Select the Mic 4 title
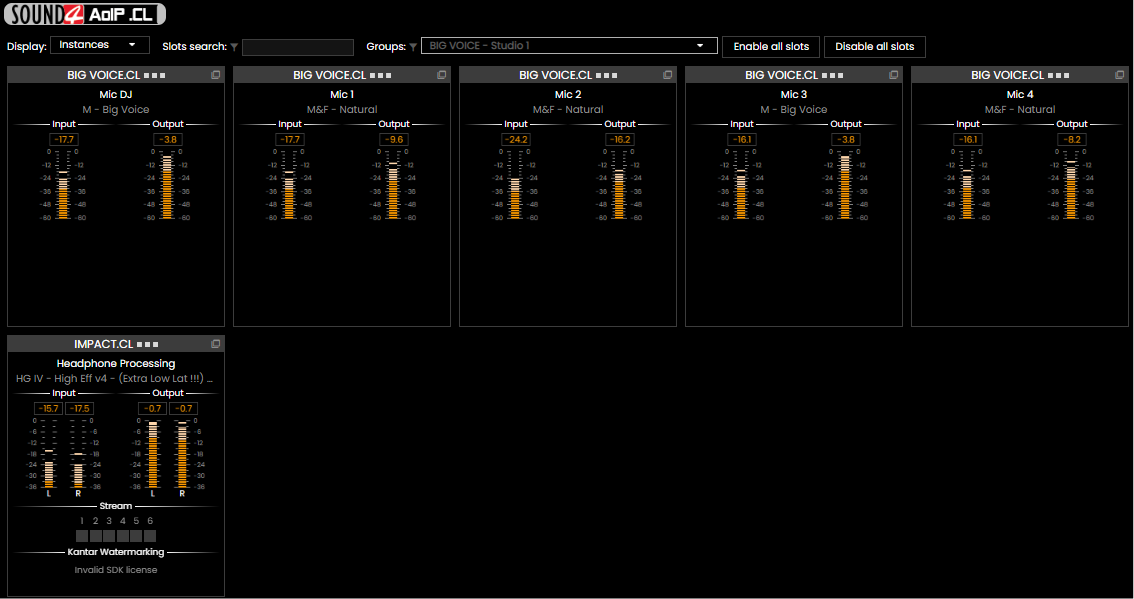This screenshot has width=1134, height=599. (x=1020, y=94)
